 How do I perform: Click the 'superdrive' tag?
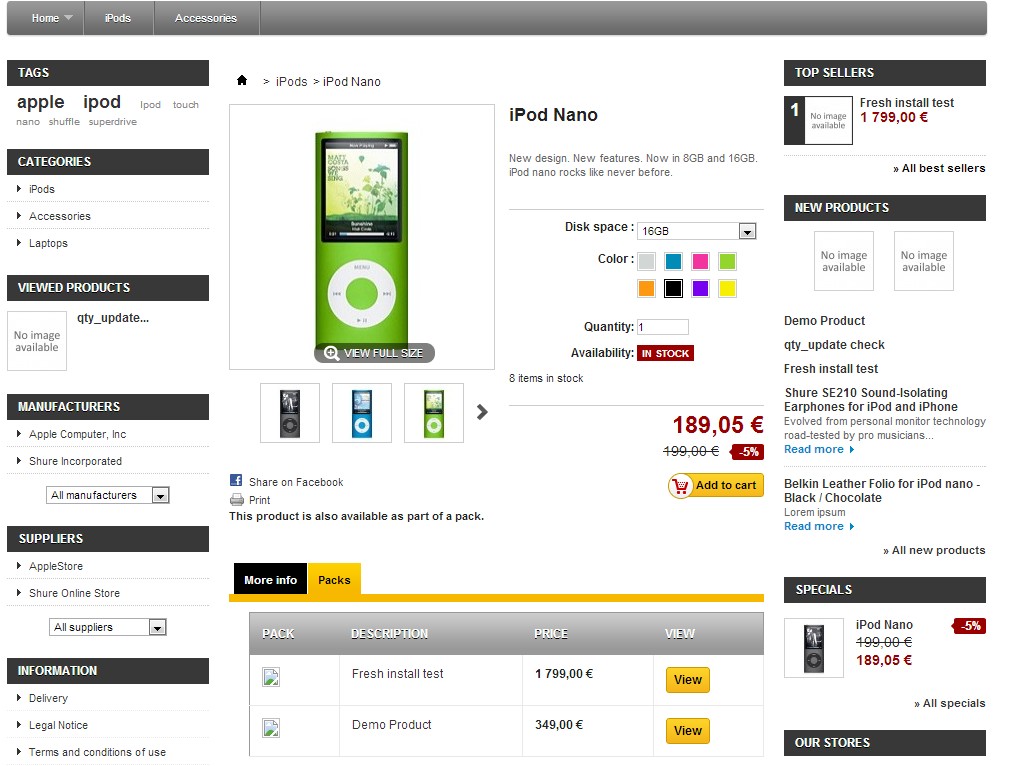pyautogui.click(x=112, y=121)
